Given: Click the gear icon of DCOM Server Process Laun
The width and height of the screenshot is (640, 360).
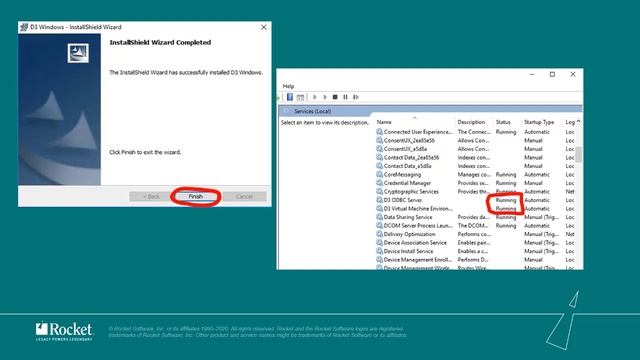Looking at the screenshot, I should pos(379,226).
